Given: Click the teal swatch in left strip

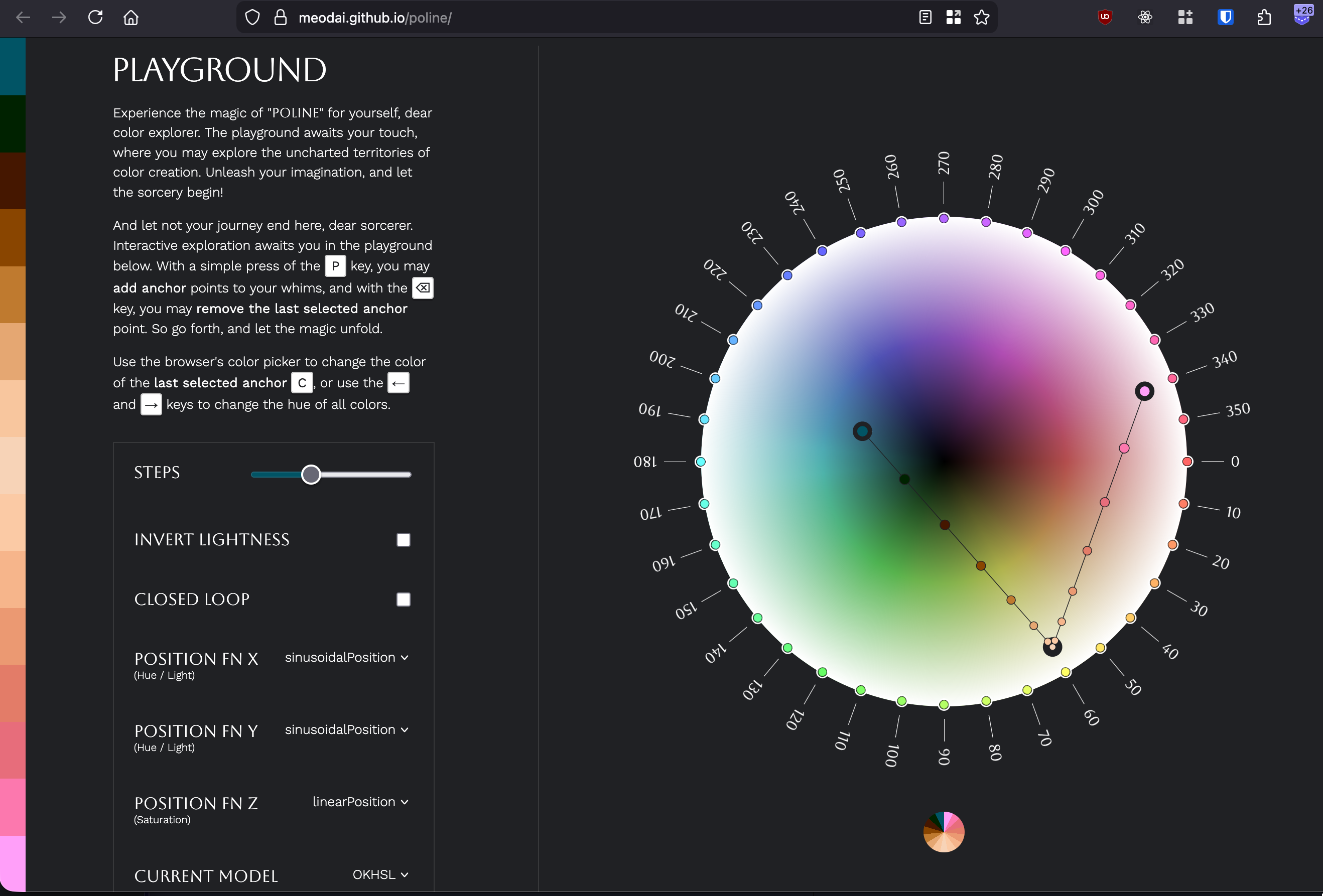Looking at the screenshot, I should tap(13, 67).
